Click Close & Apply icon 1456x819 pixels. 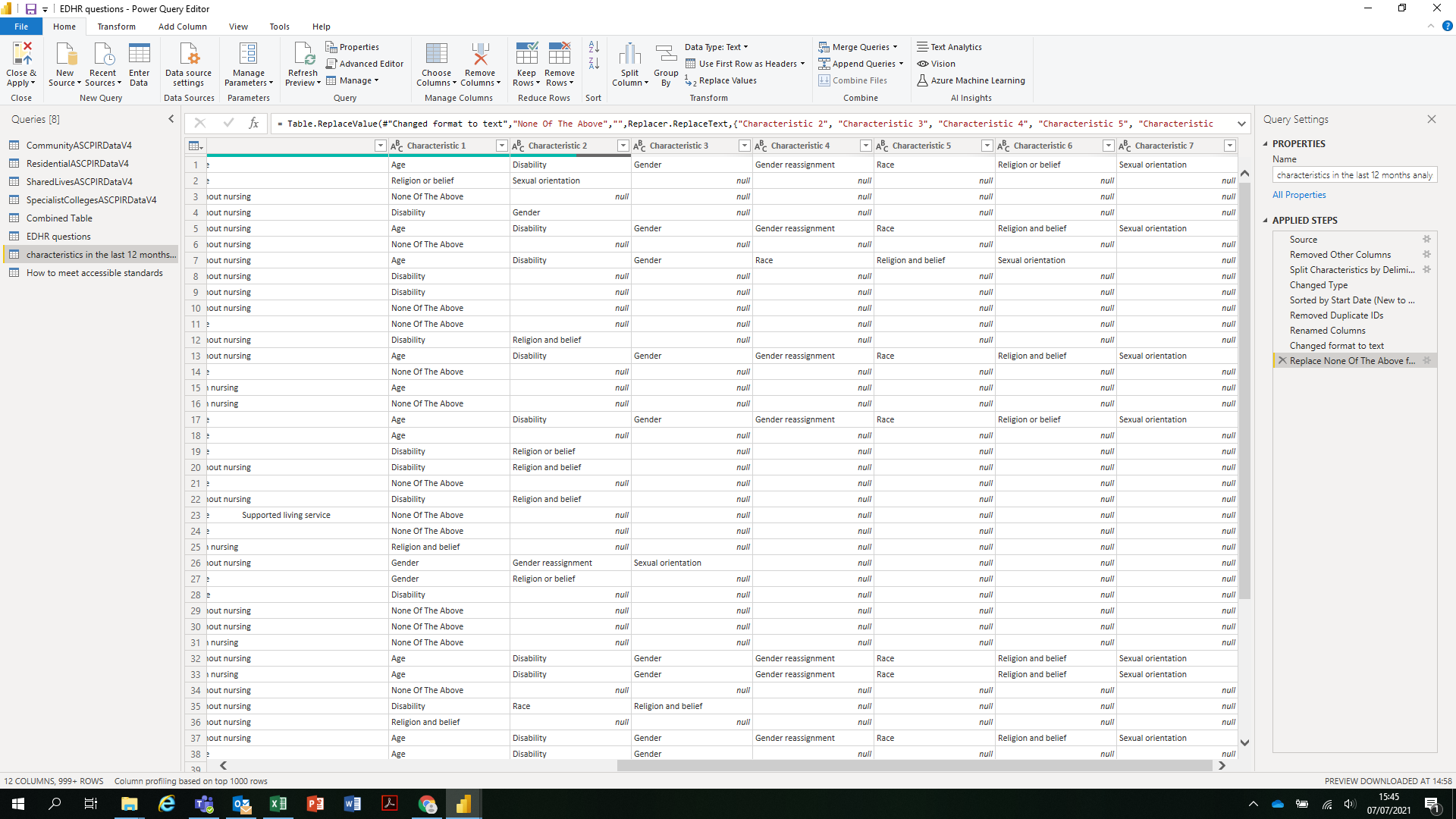click(x=22, y=53)
